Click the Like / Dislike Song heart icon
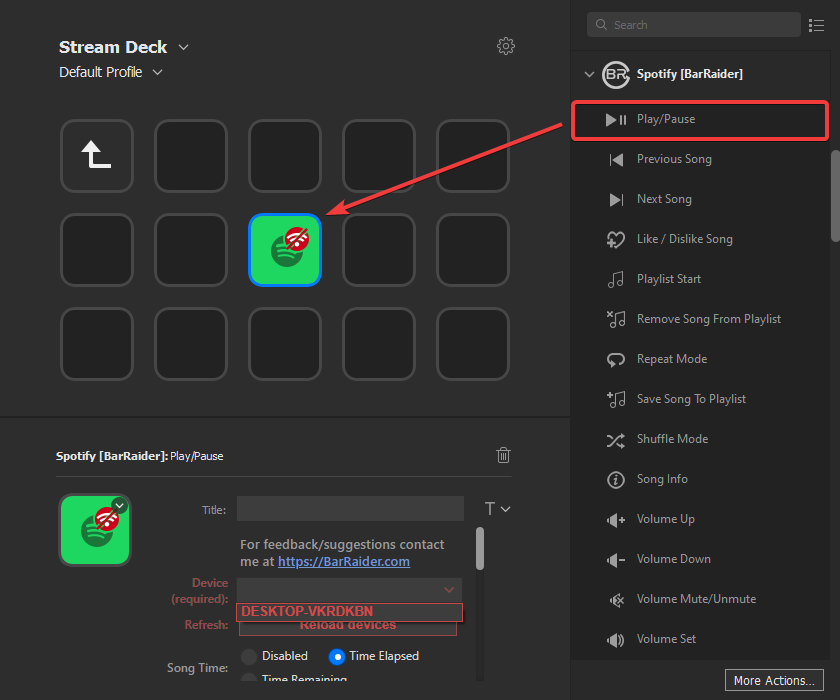840x700 pixels. click(x=616, y=239)
